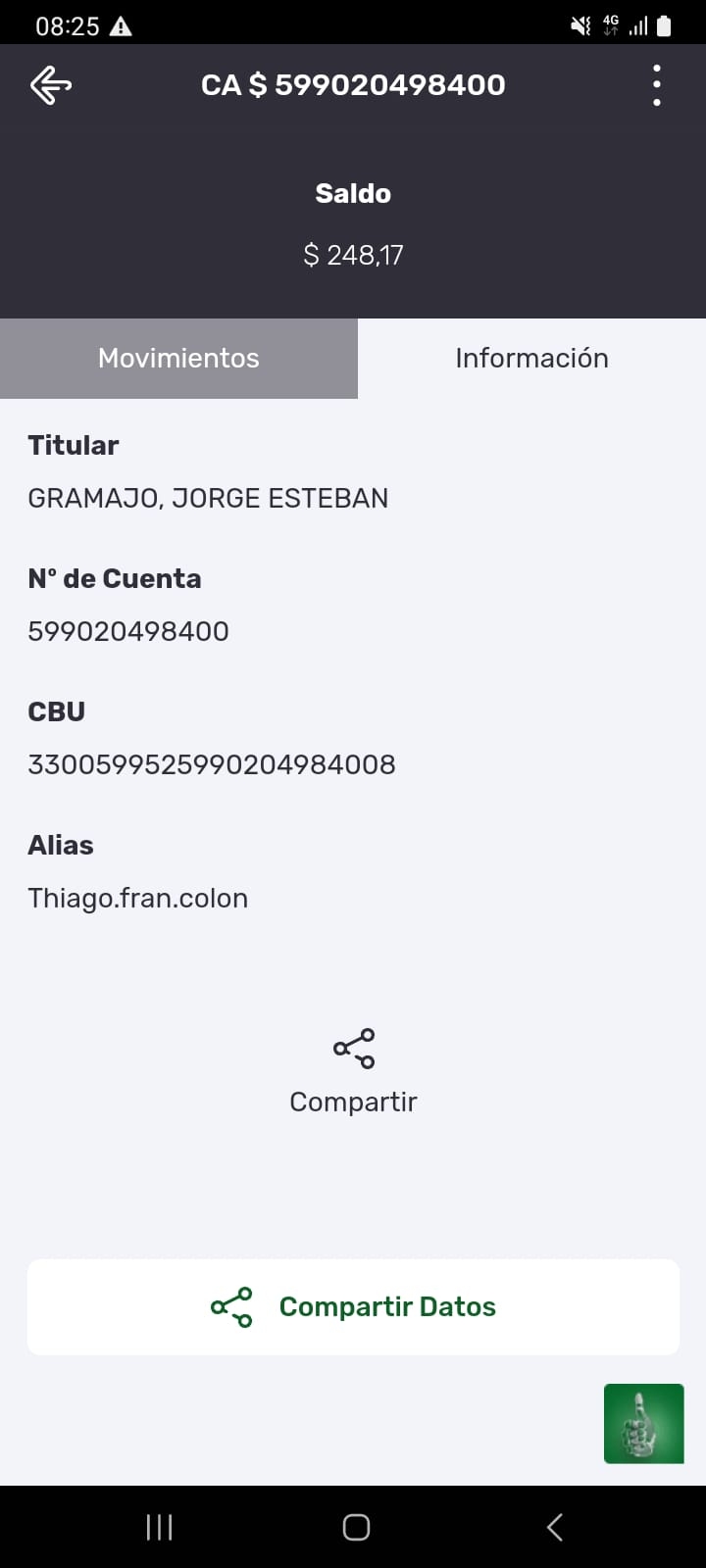Image resolution: width=706 pixels, height=1568 pixels.
Task: Tap the Saldo amount $ 248,17
Action: [353, 255]
